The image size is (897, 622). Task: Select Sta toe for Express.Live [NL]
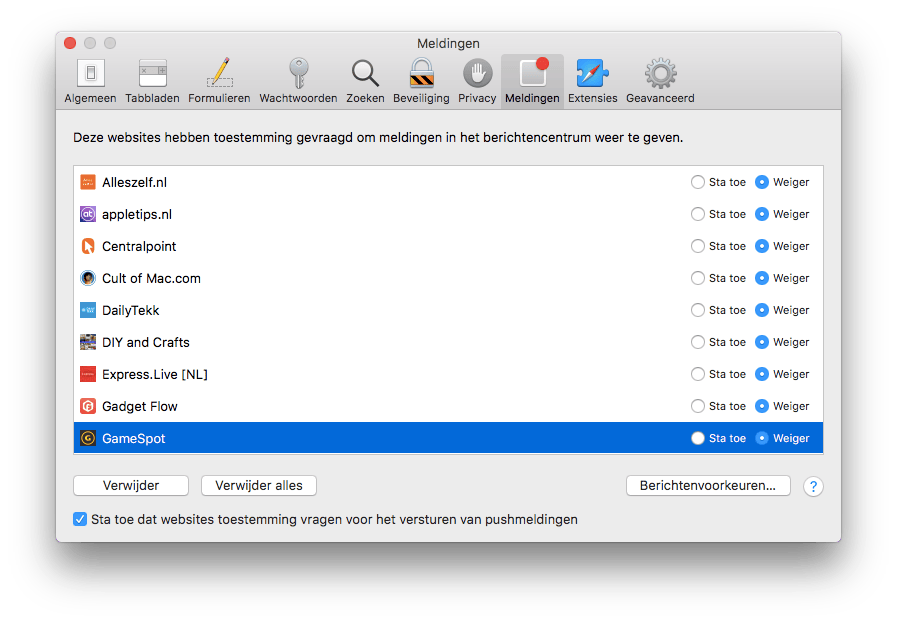[x=697, y=374]
